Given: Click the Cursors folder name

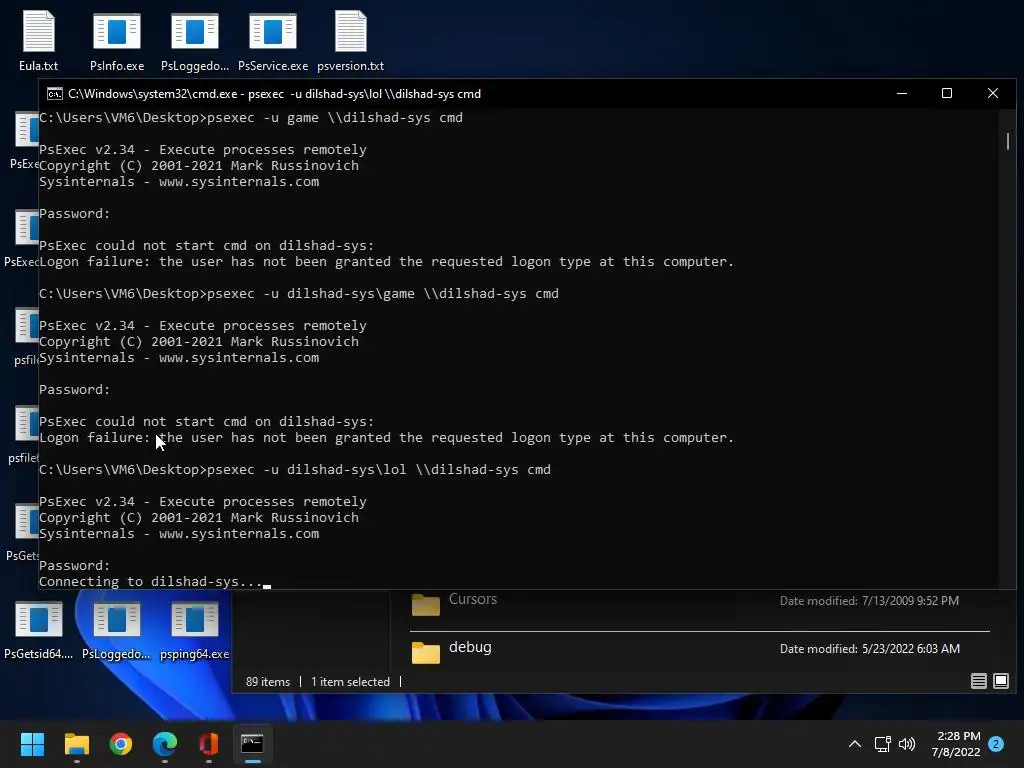Looking at the screenshot, I should tap(473, 599).
